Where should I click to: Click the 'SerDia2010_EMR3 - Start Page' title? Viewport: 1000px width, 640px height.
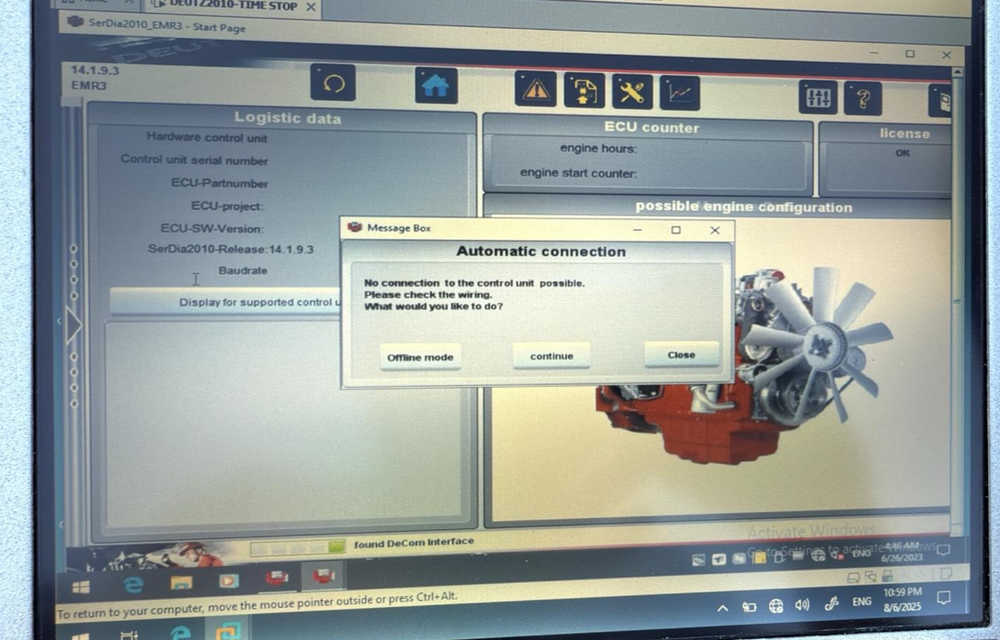click(167, 25)
